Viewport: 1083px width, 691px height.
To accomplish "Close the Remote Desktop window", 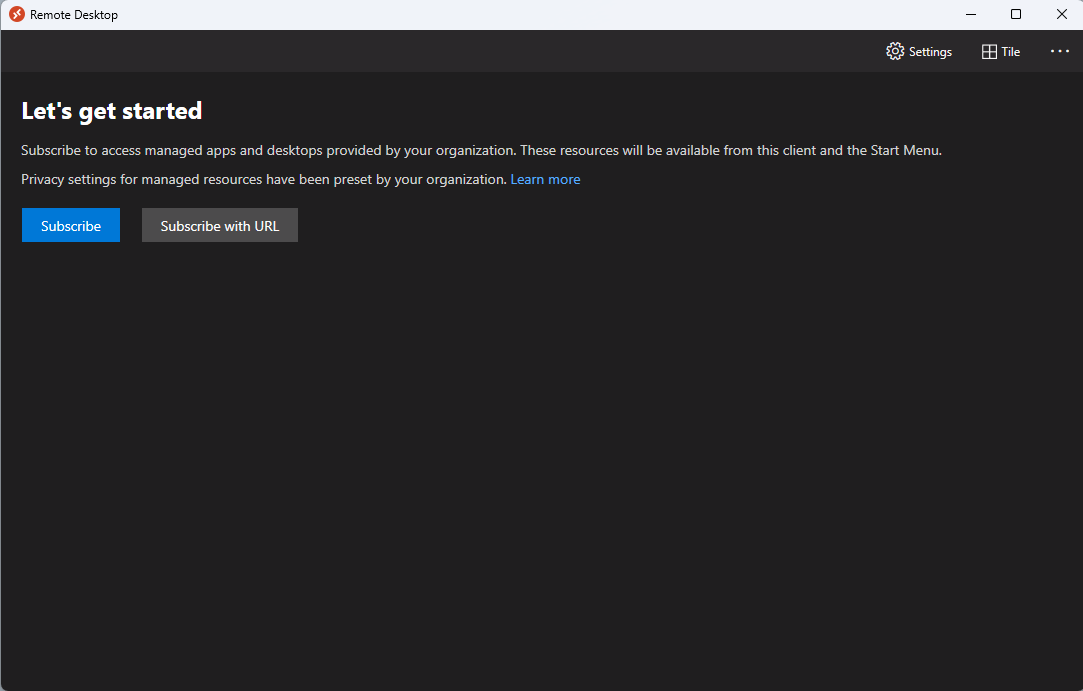I will tap(1061, 14).
